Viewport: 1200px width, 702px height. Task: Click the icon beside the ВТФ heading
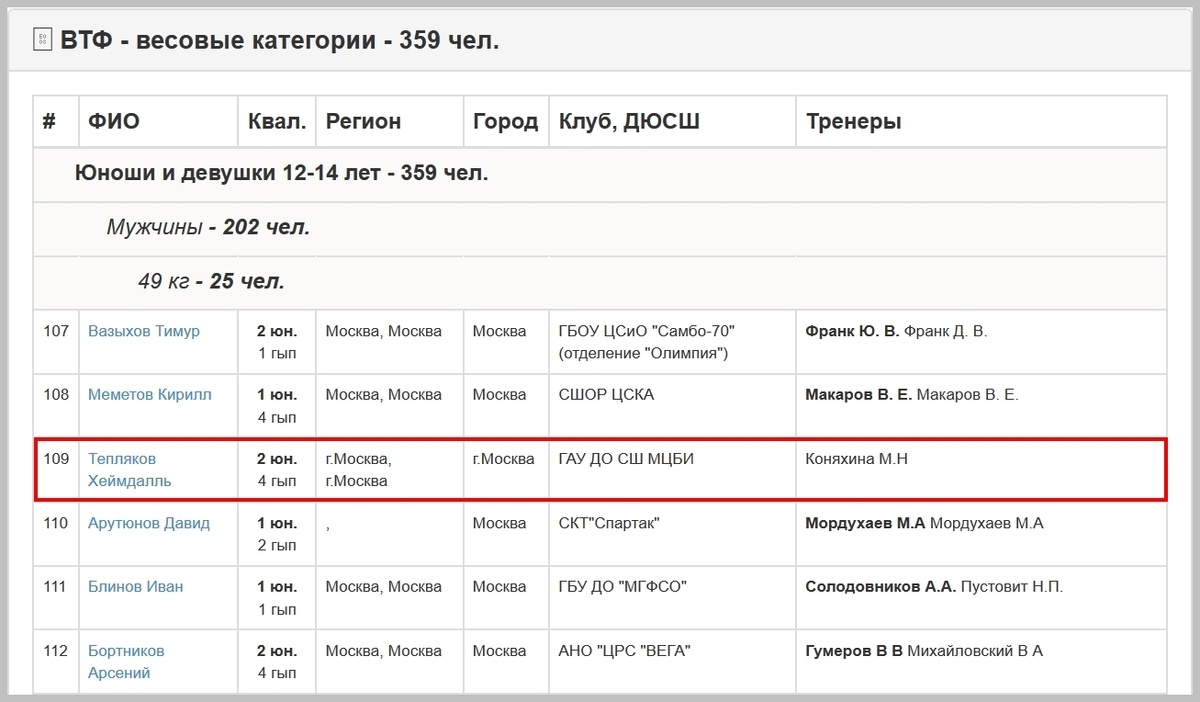coord(43,40)
